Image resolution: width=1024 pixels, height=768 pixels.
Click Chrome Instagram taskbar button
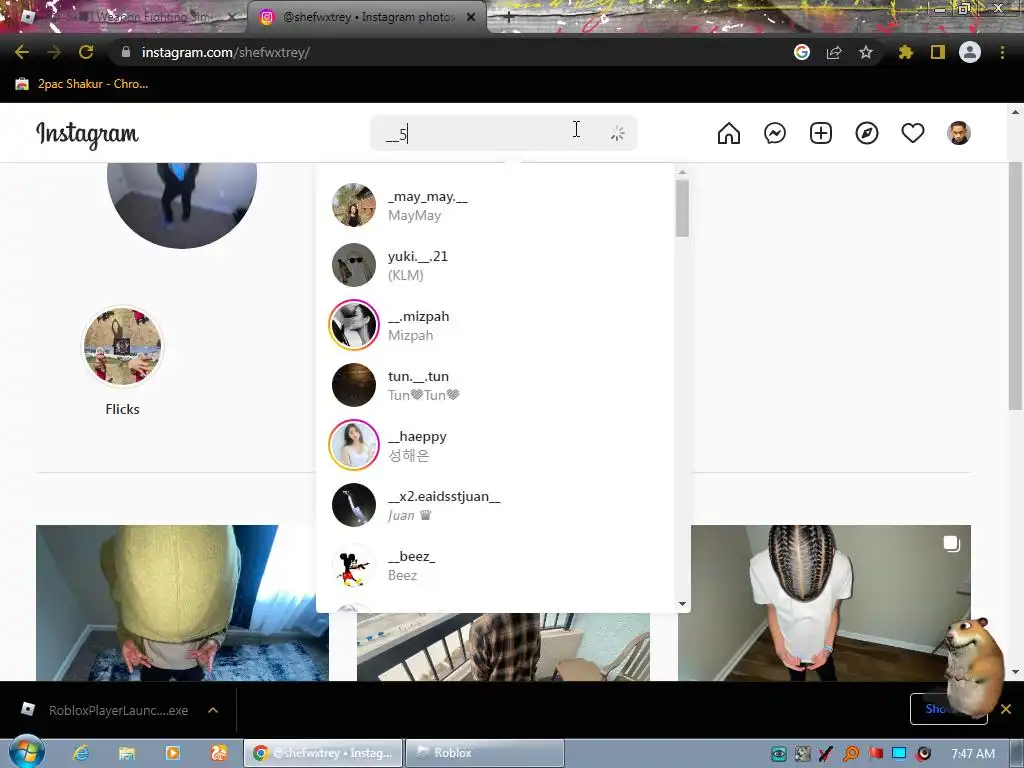point(323,753)
